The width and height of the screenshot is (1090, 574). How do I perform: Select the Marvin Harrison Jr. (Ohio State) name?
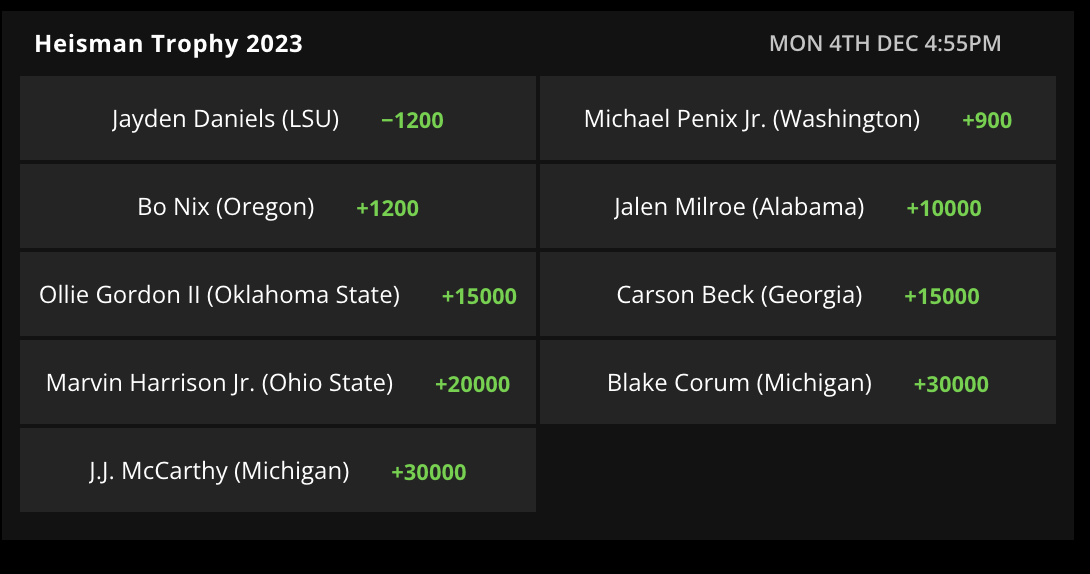(219, 384)
